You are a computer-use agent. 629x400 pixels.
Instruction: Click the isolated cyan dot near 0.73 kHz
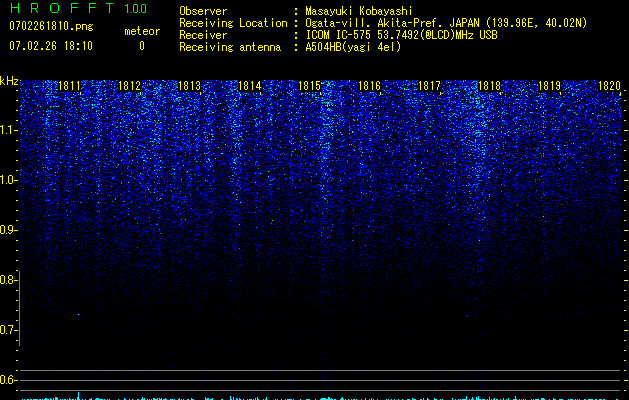78,315
